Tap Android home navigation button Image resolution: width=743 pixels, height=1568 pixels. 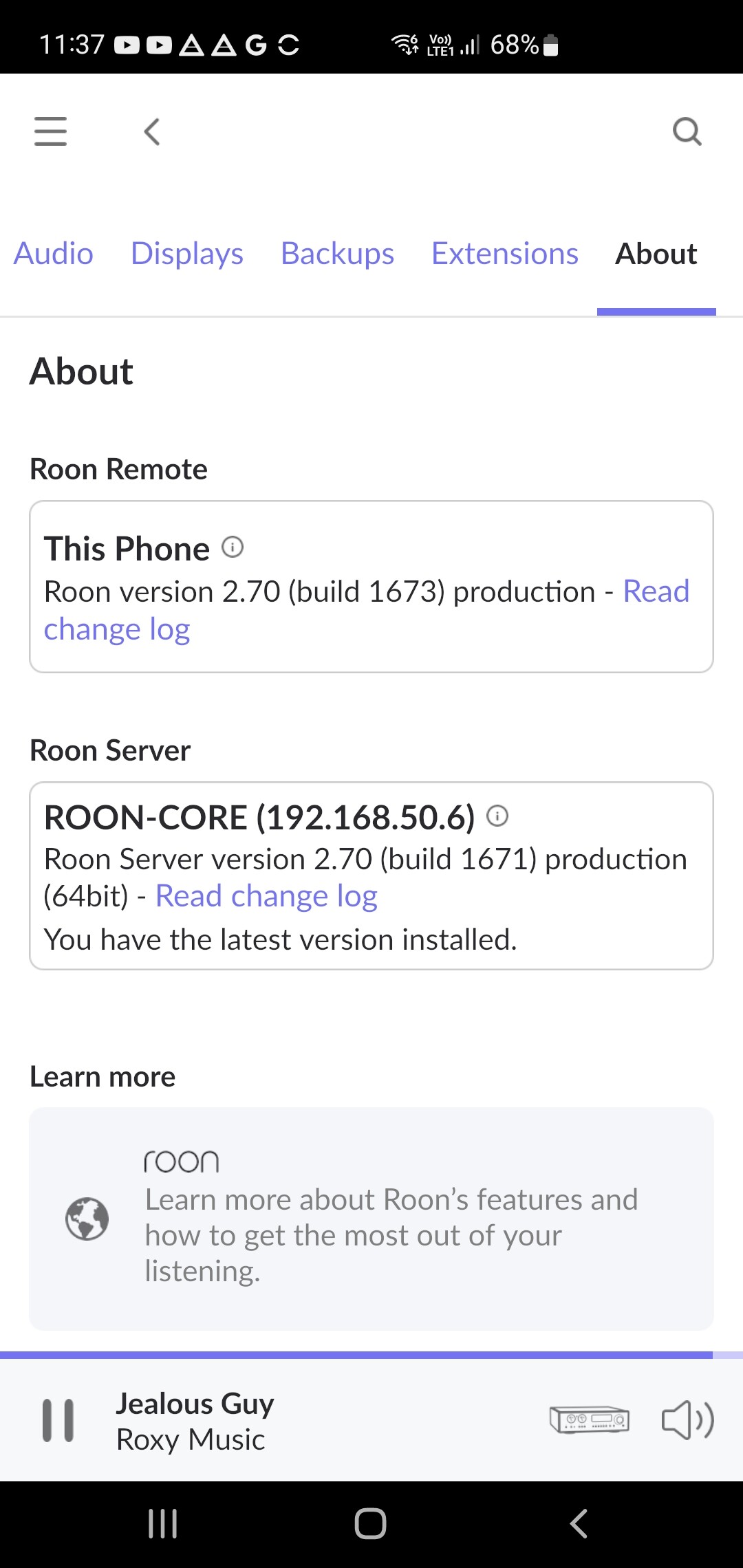click(370, 1523)
